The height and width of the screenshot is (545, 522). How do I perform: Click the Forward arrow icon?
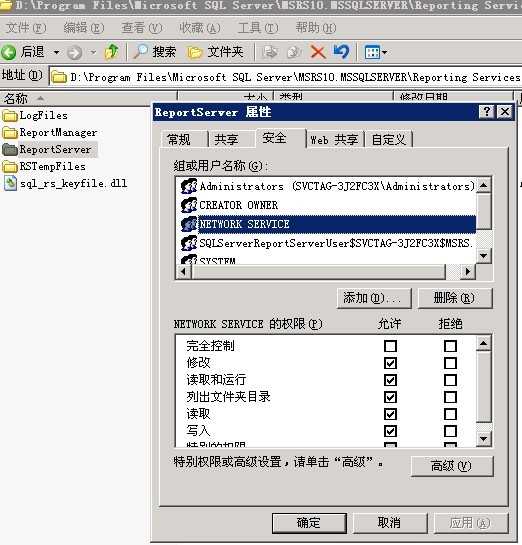pyautogui.click(x=74, y=52)
